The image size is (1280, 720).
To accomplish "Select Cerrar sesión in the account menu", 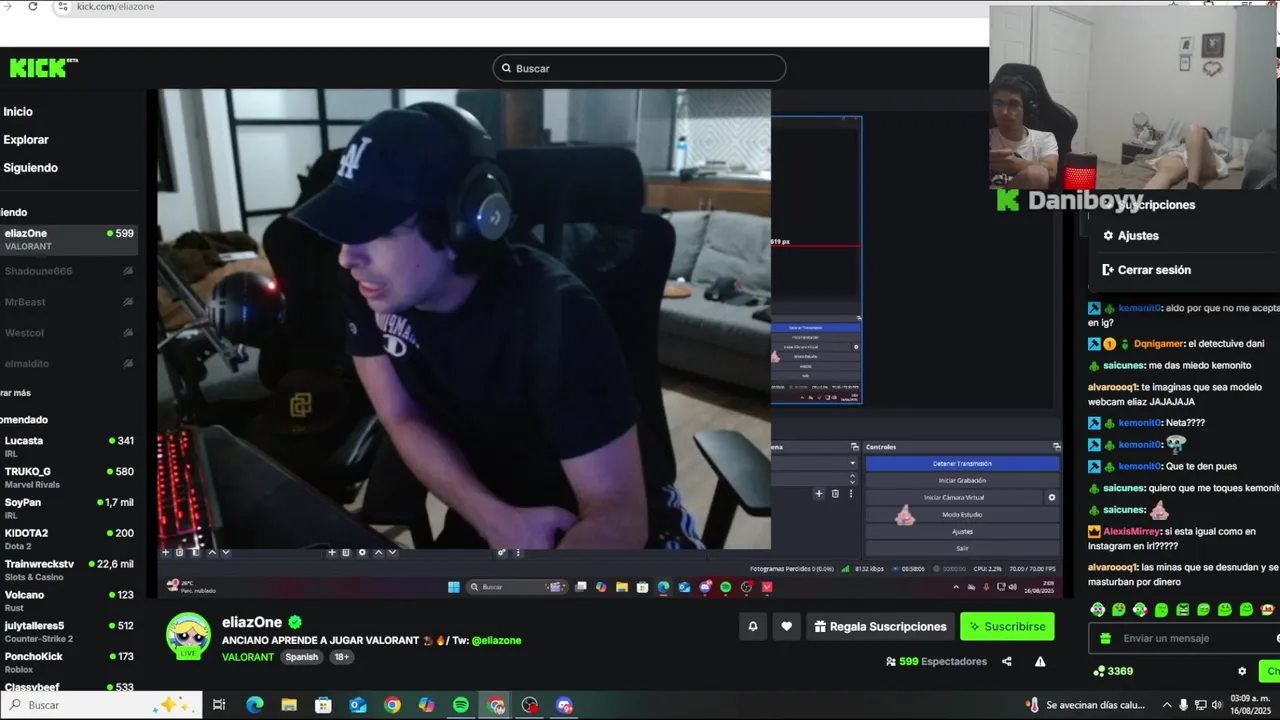I will [1146, 270].
